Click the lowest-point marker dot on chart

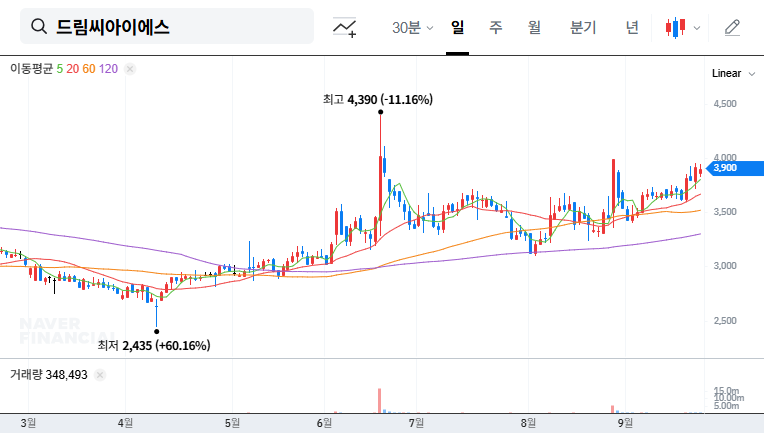[x=156, y=332]
